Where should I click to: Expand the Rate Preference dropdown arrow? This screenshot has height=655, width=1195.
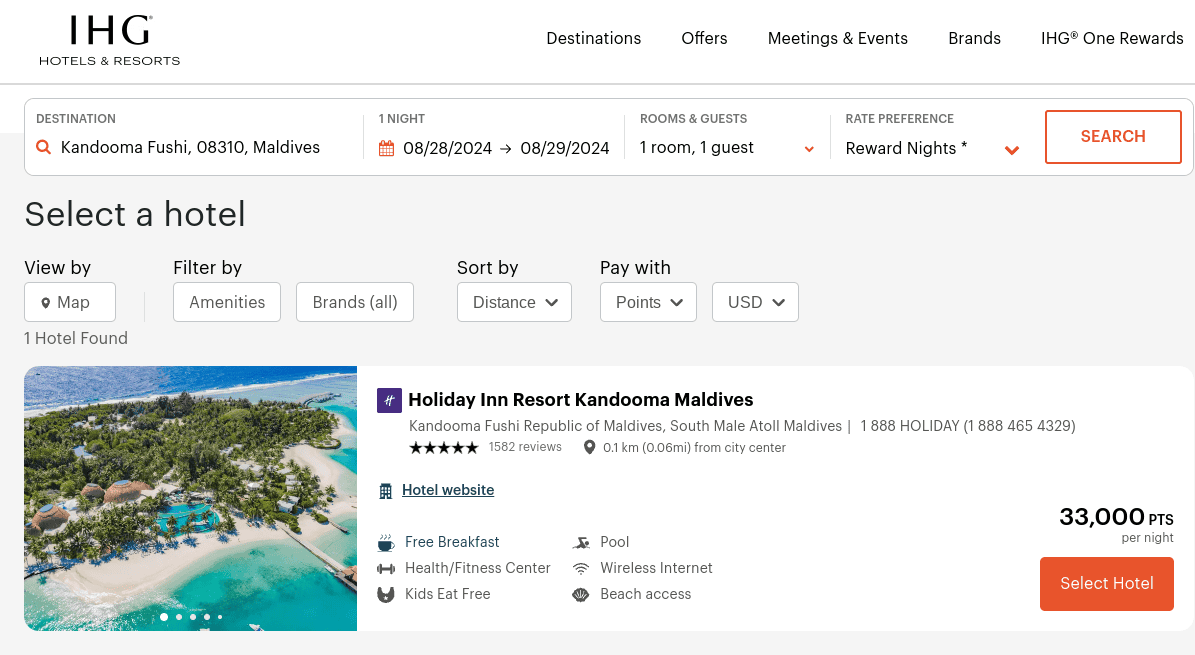coord(1012,150)
